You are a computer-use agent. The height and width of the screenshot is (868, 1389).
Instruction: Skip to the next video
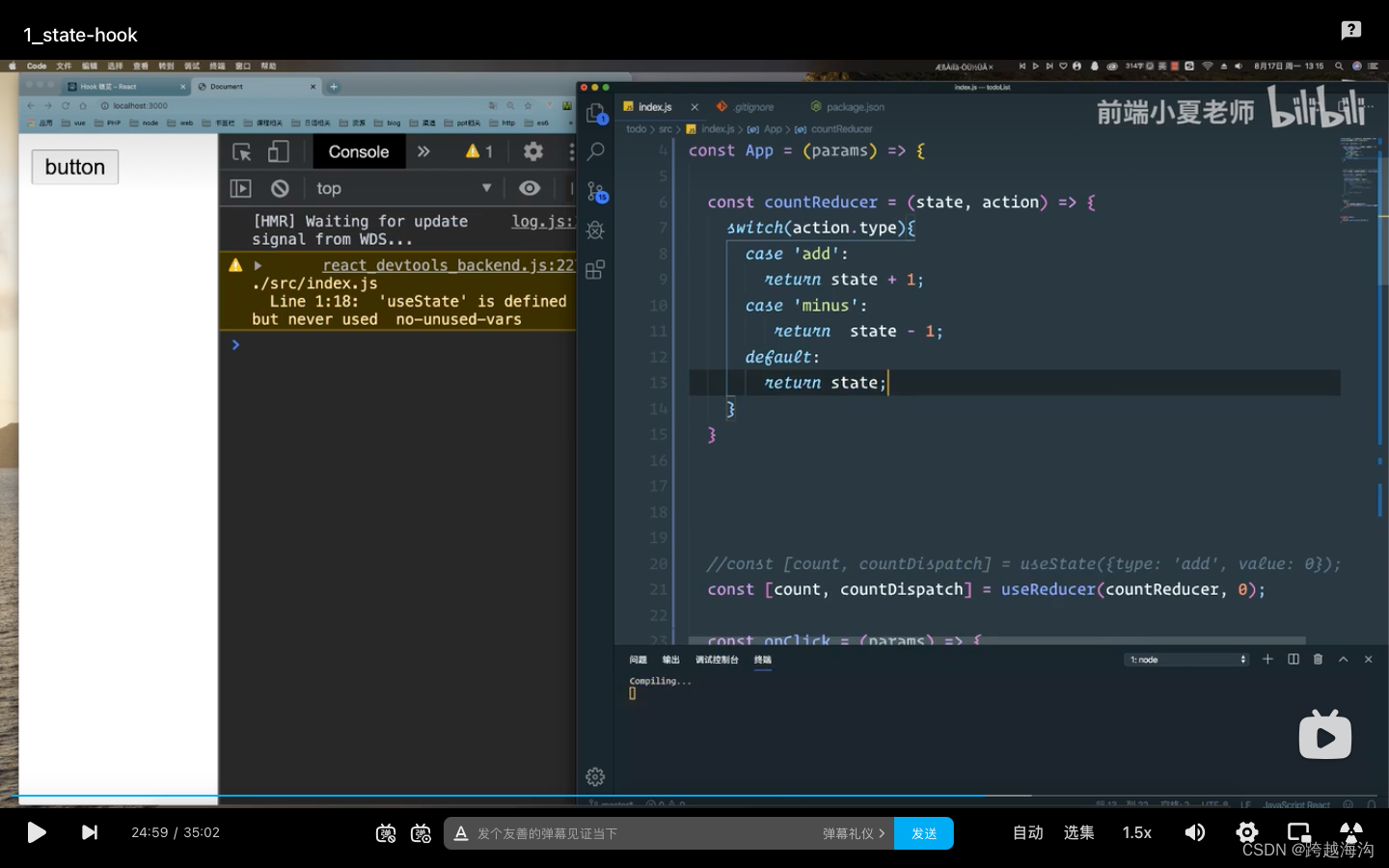tap(90, 832)
